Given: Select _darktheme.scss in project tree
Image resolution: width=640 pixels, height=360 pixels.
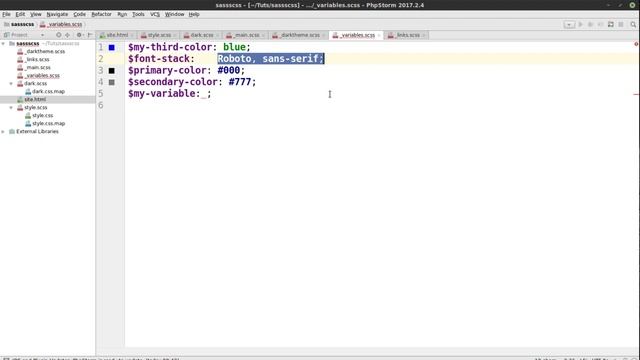Looking at the screenshot, I should pos(41,51).
